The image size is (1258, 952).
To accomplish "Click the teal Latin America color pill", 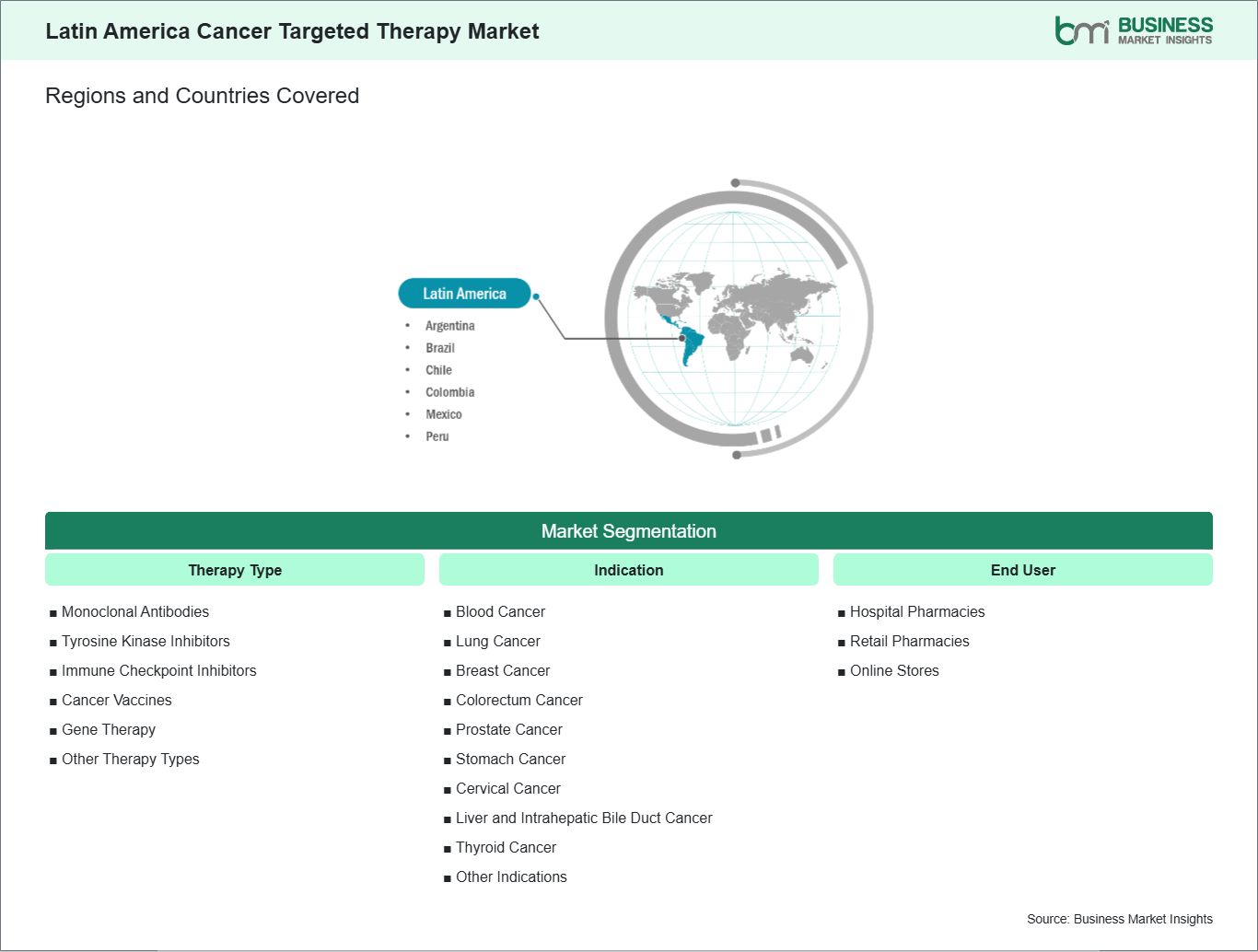I will [x=464, y=293].
